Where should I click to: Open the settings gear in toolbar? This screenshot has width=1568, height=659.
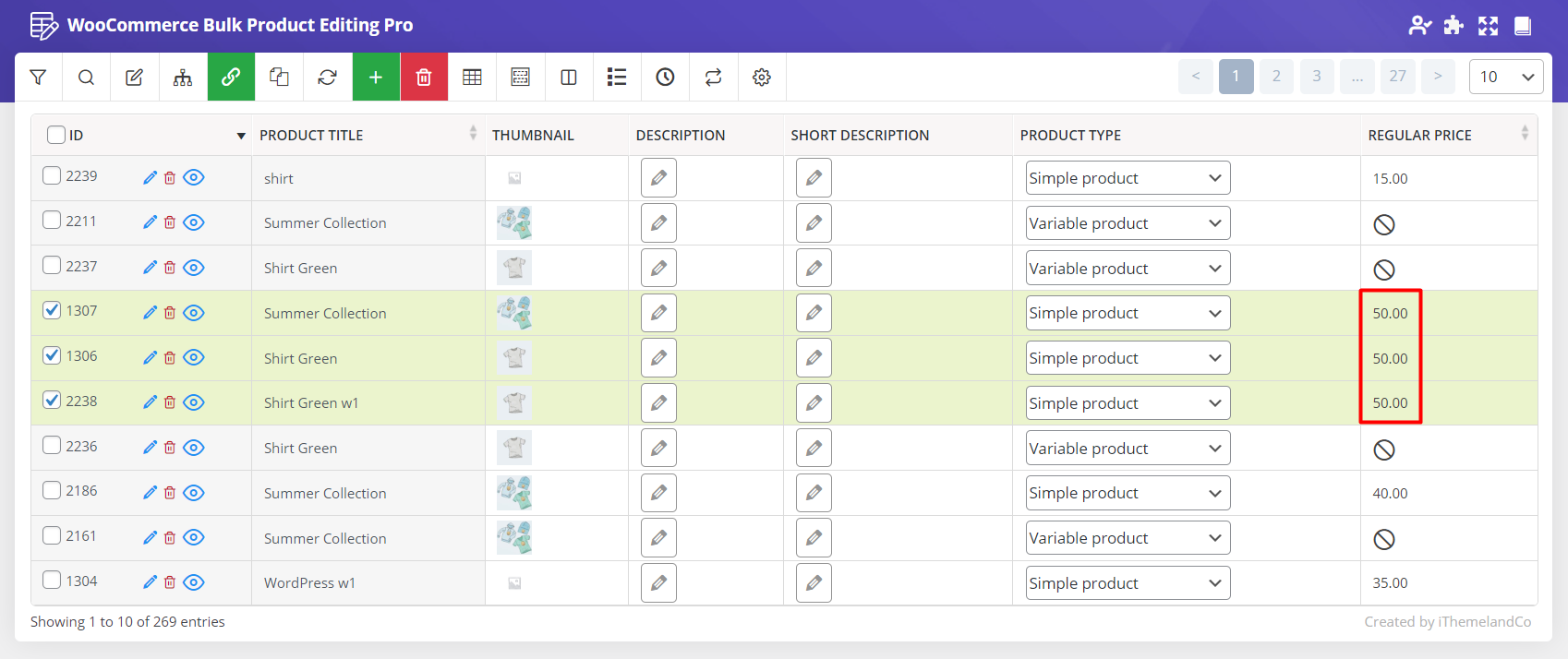coord(761,78)
